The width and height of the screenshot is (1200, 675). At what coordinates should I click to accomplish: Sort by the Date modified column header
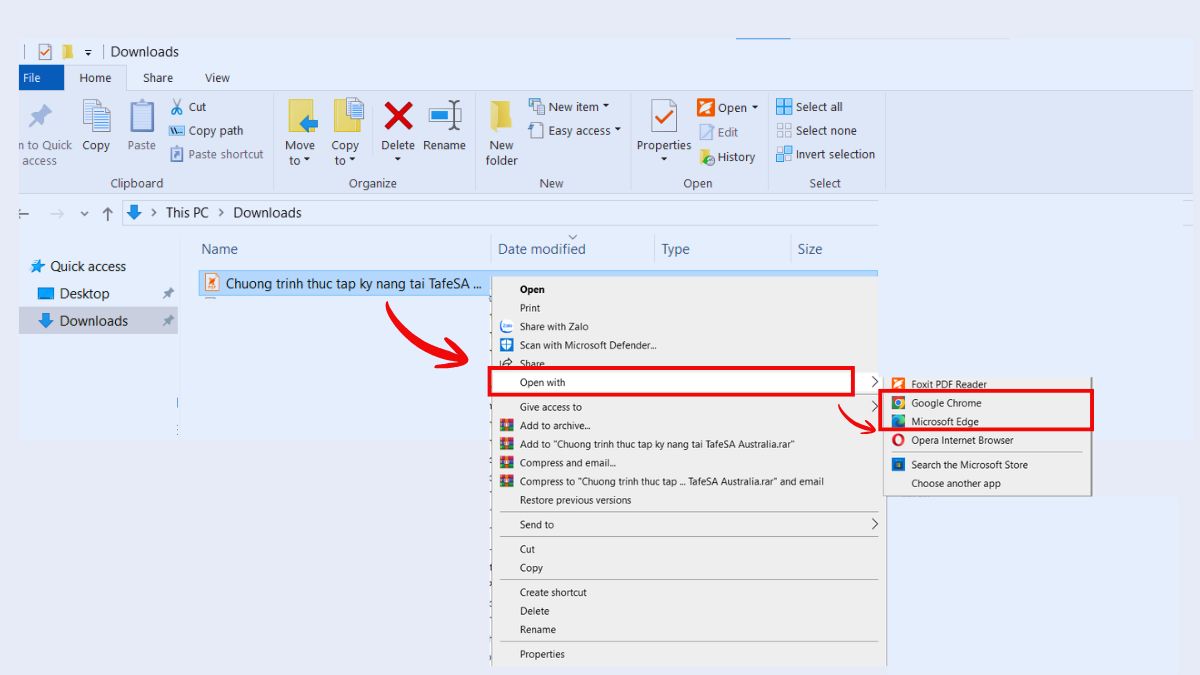coord(541,249)
